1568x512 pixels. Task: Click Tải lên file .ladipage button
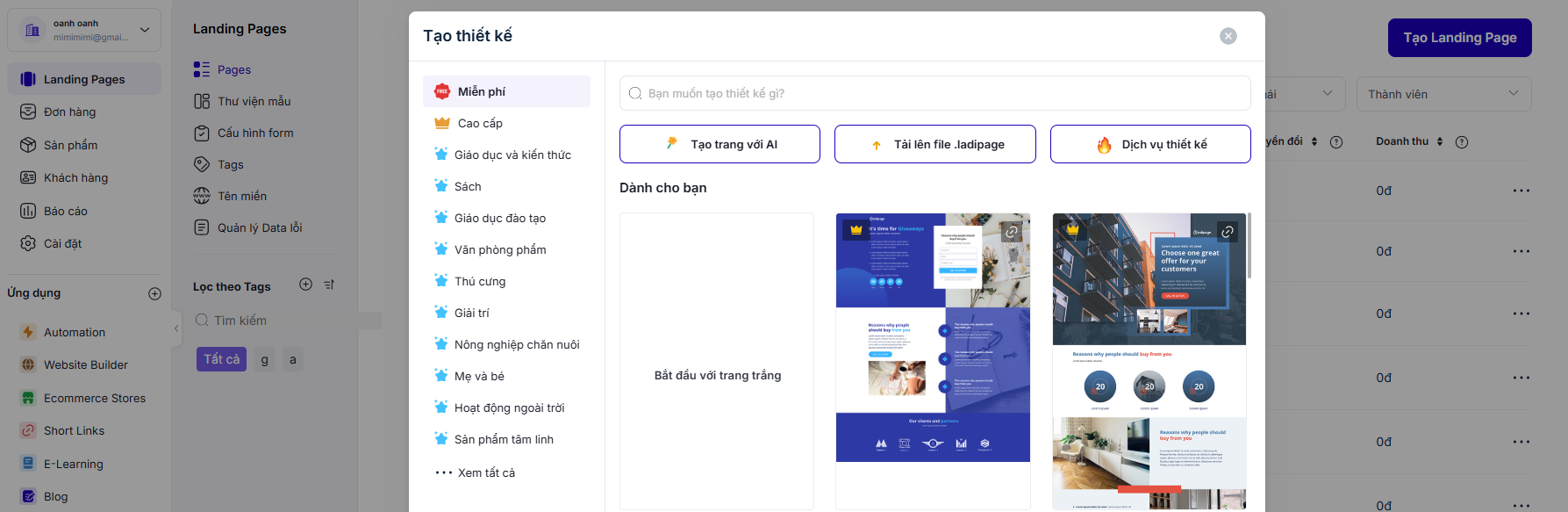coord(934,144)
